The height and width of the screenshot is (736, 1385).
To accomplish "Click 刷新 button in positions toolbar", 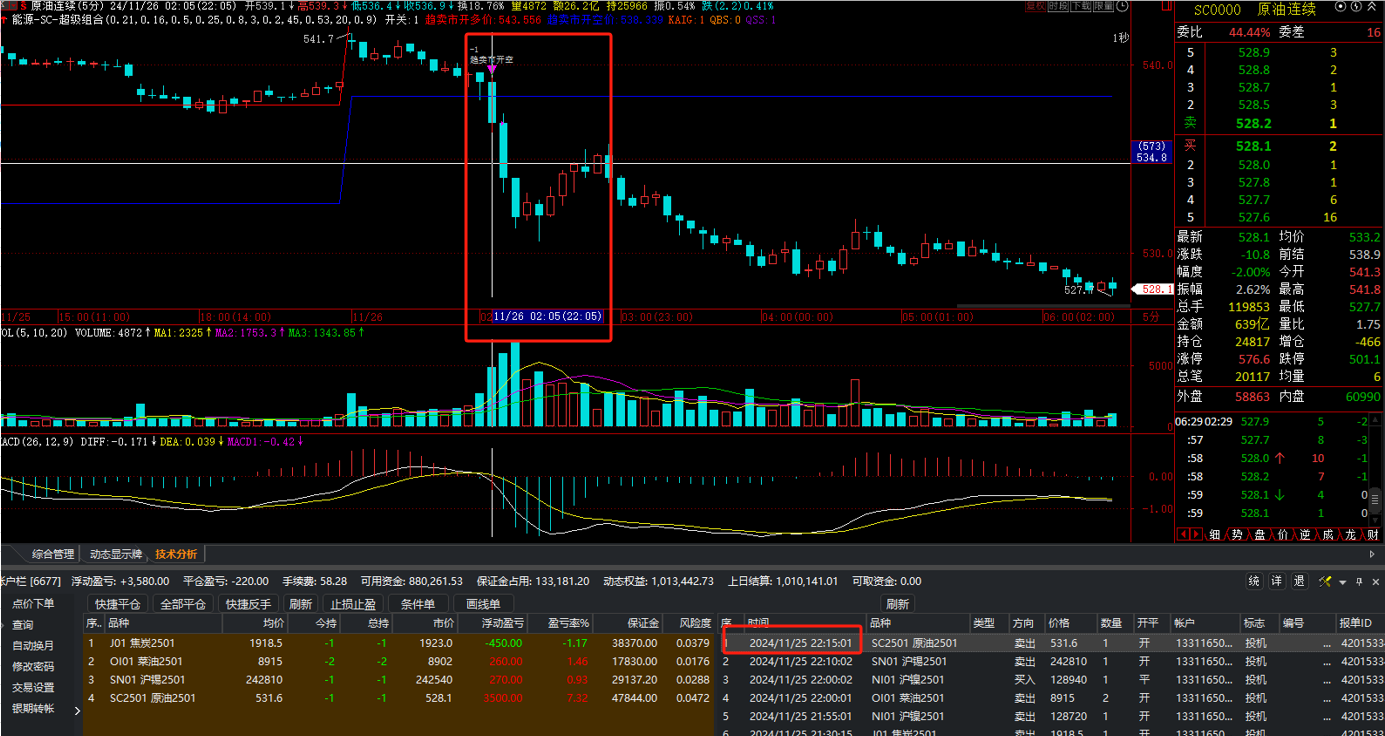I will pyautogui.click(x=300, y=604).
